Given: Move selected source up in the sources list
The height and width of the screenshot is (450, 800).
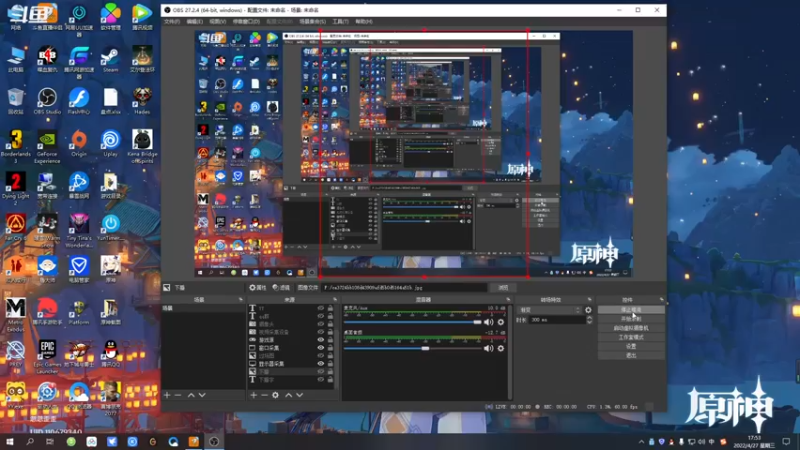Looking at the screenshot, I should [289, 395].
